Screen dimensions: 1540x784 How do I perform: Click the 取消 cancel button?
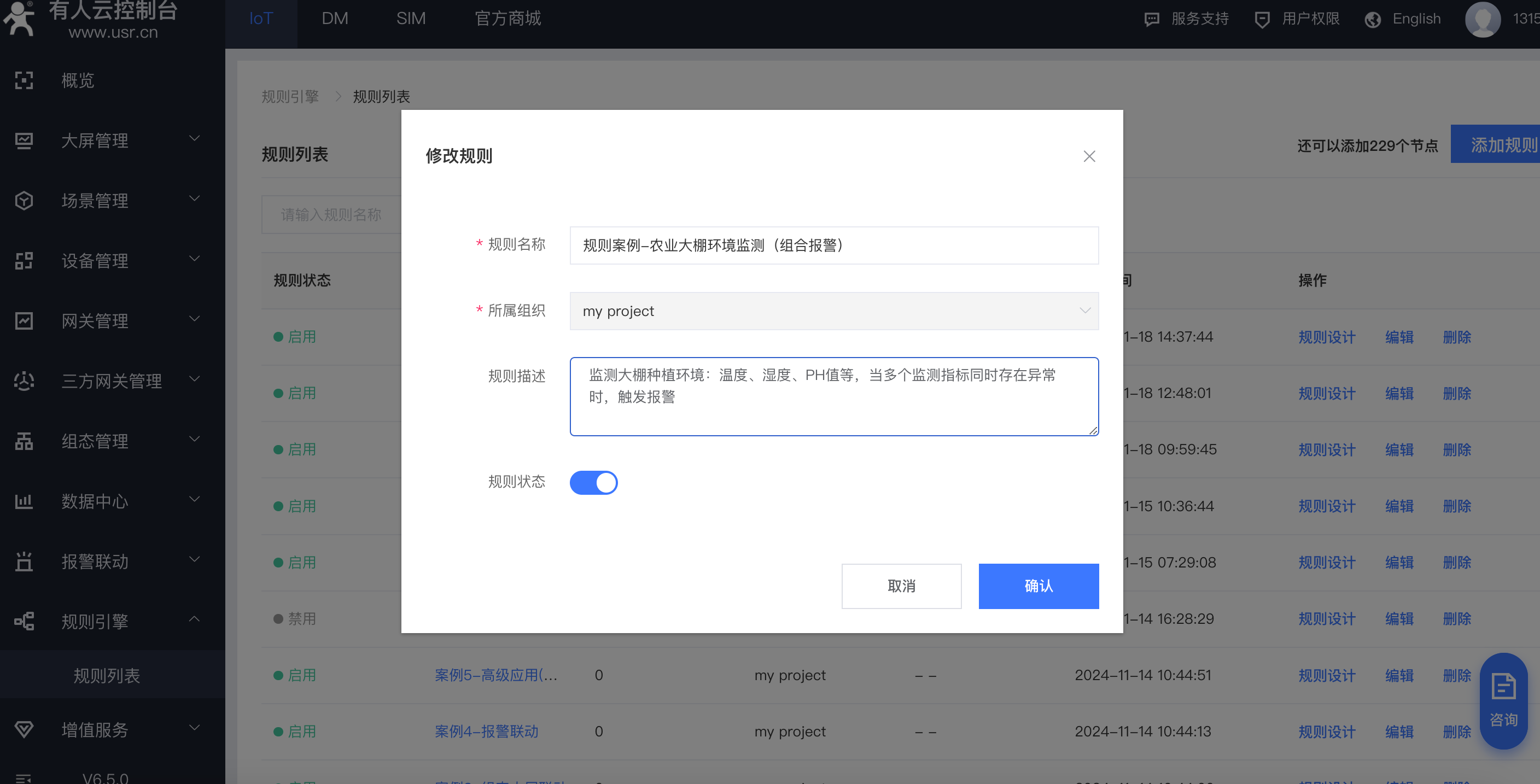[901, 586]
